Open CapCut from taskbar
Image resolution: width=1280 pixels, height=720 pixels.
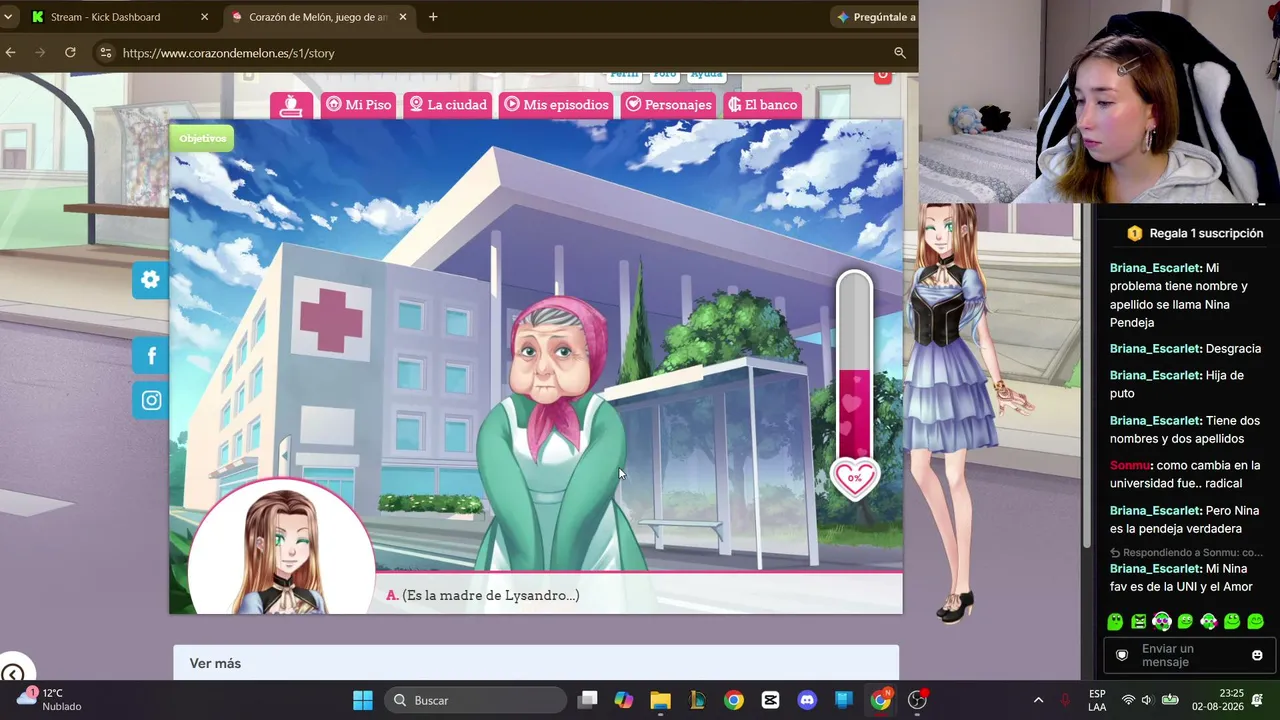tap(770, 700)
